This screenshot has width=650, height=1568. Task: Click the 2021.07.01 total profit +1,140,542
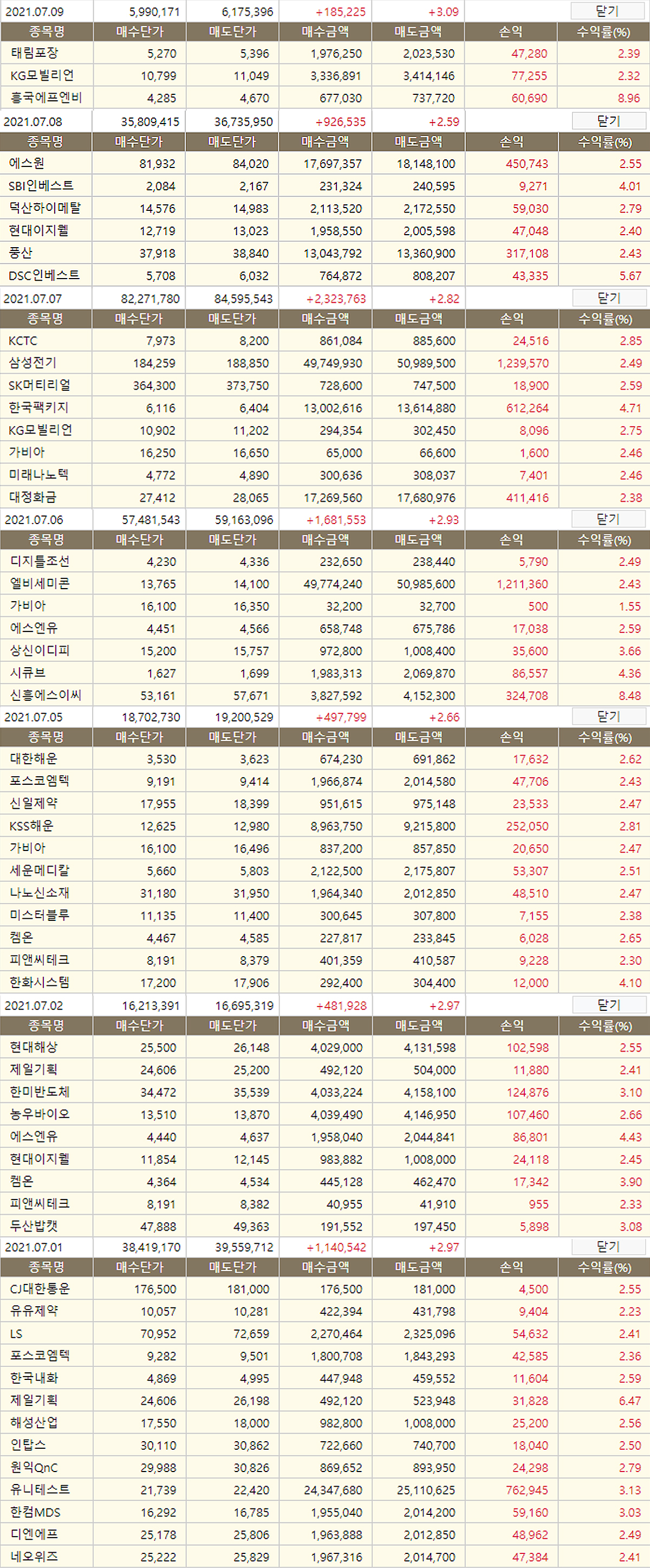(x=336, y=1247)
